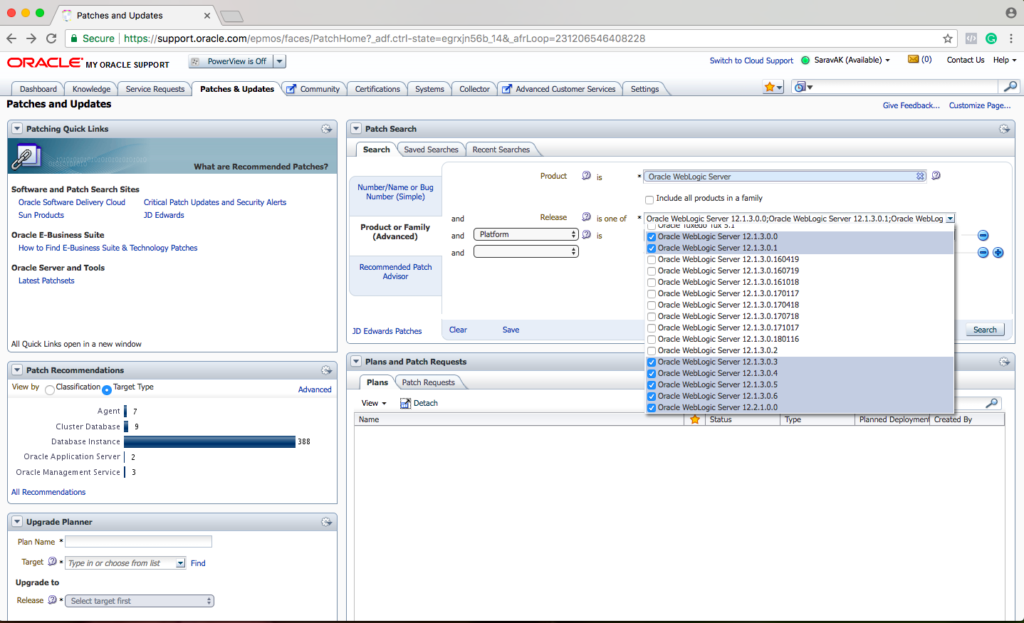This screenshot has width=1024, height=623.
Task: Click the Search button
Action: pos(984,330)
